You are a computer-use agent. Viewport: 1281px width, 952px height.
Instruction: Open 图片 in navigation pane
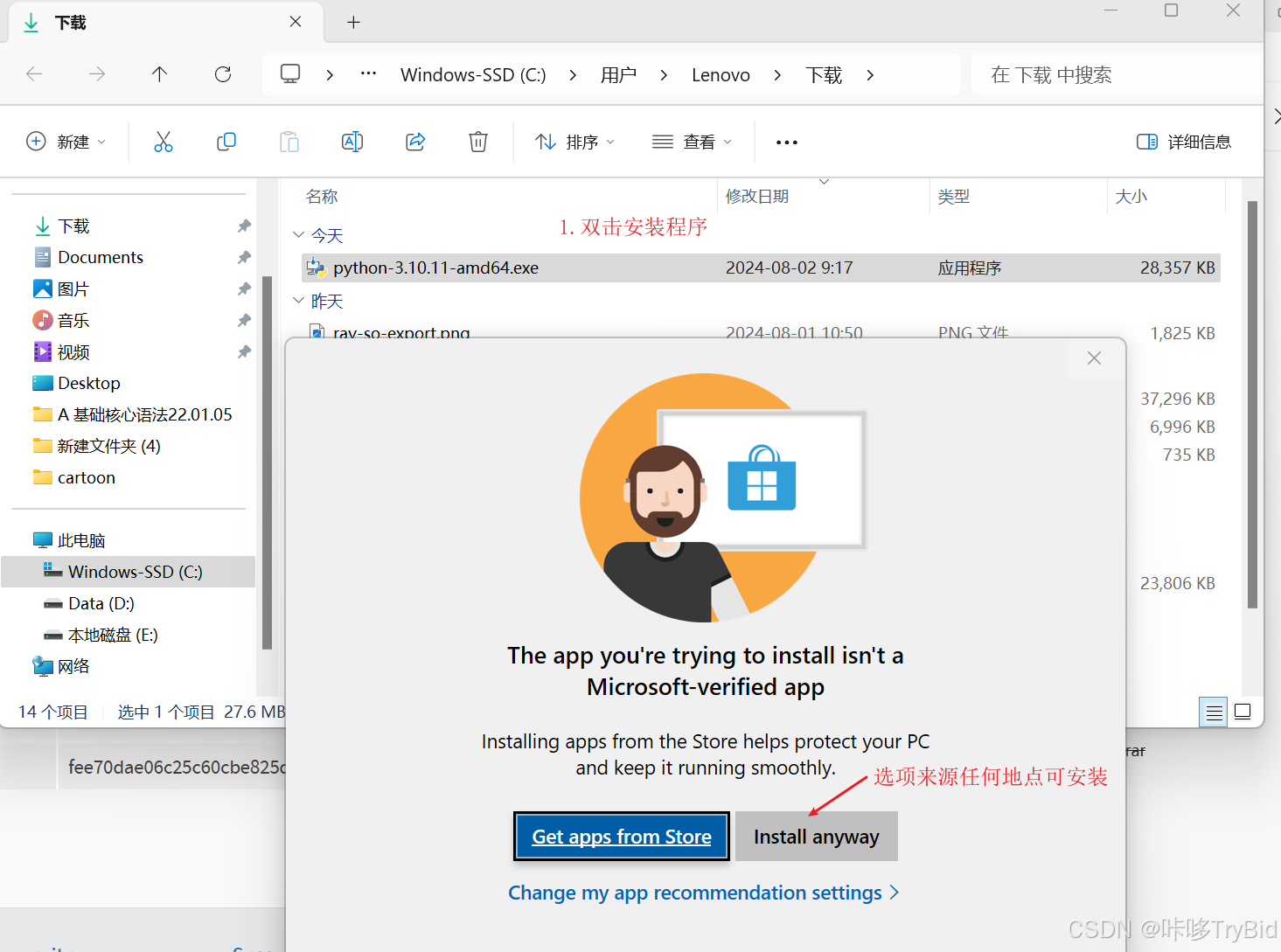73,289
